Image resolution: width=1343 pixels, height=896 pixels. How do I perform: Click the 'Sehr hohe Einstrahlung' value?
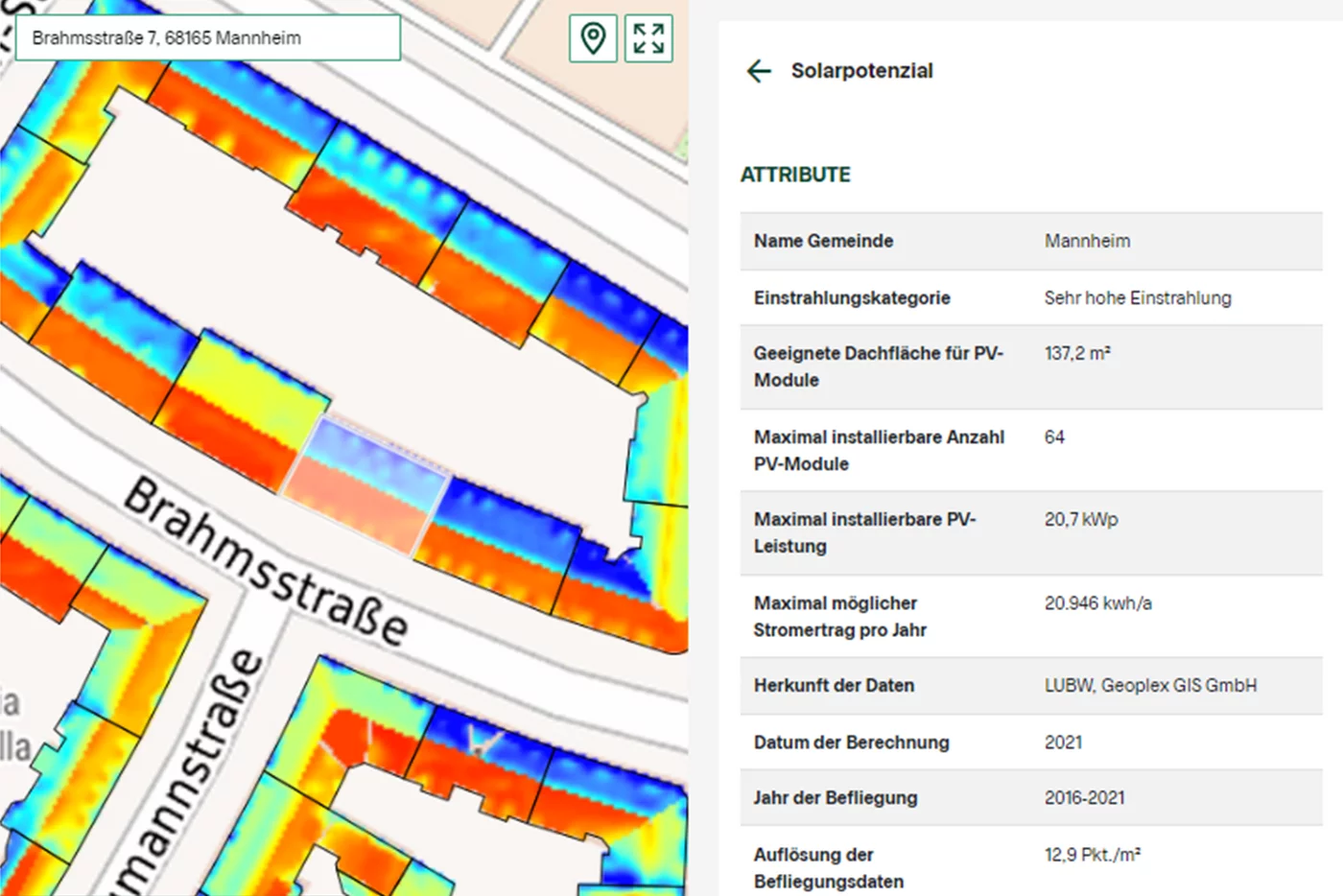[x=1137, y=297]
